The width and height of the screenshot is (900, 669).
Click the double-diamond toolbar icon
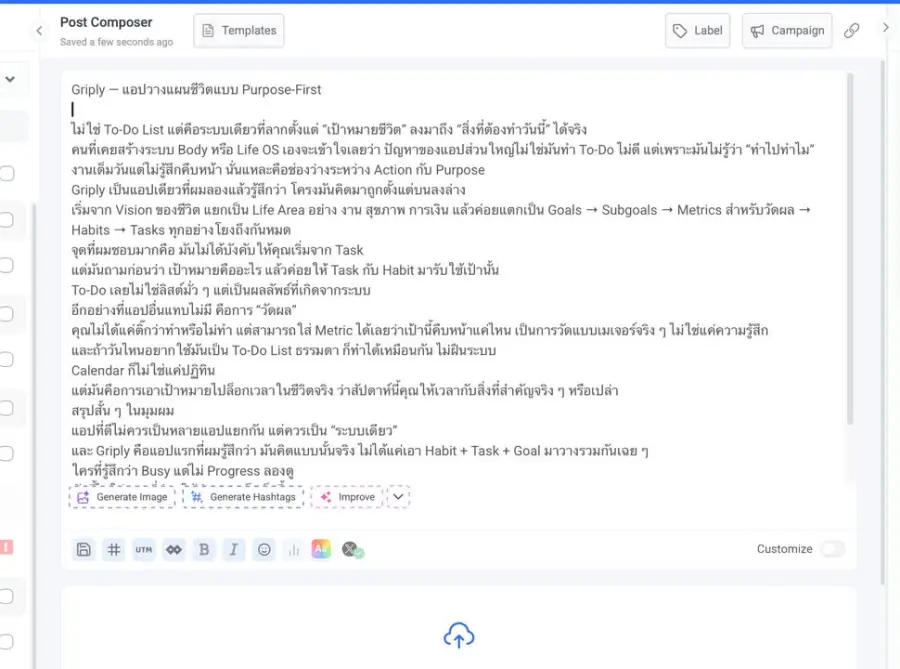pyautogui.click(x=174, y=550)
